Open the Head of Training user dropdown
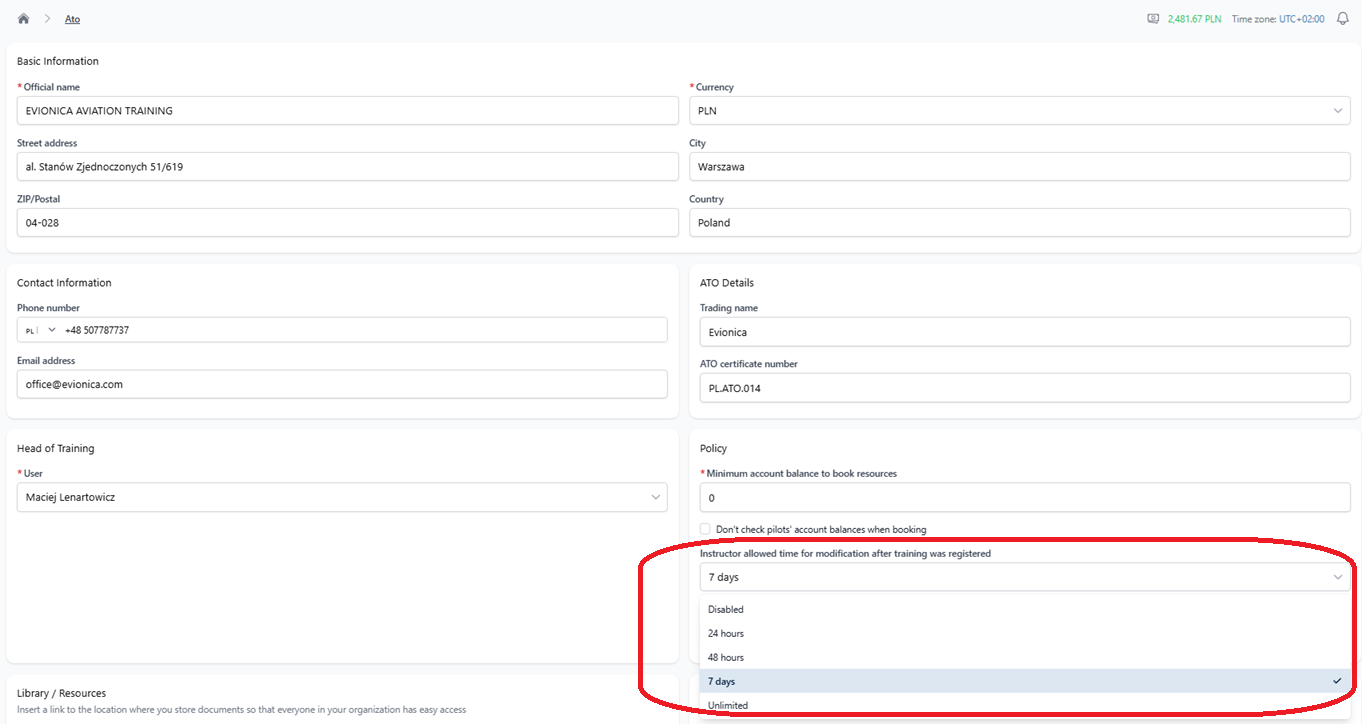Image resolution: width=1362 pixels, height=724 pixels. (342, 497)
